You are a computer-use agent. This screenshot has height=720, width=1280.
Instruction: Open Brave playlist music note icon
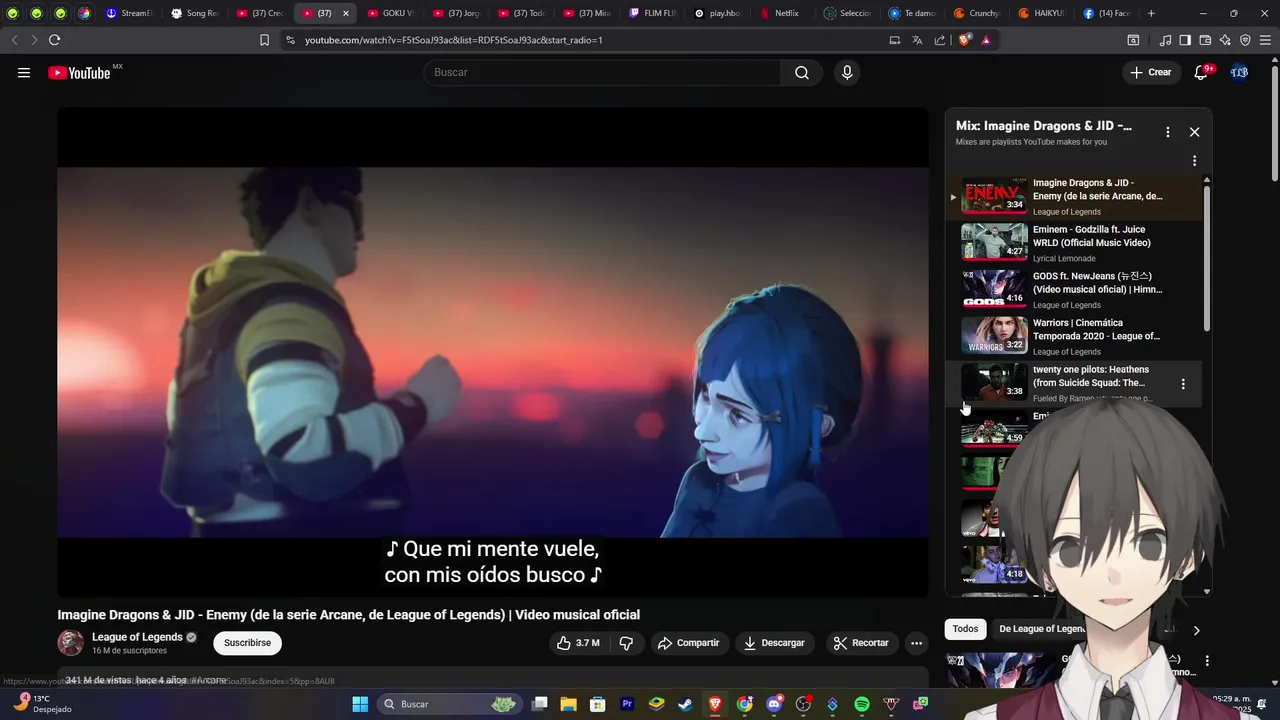[x=1165, y=40]
